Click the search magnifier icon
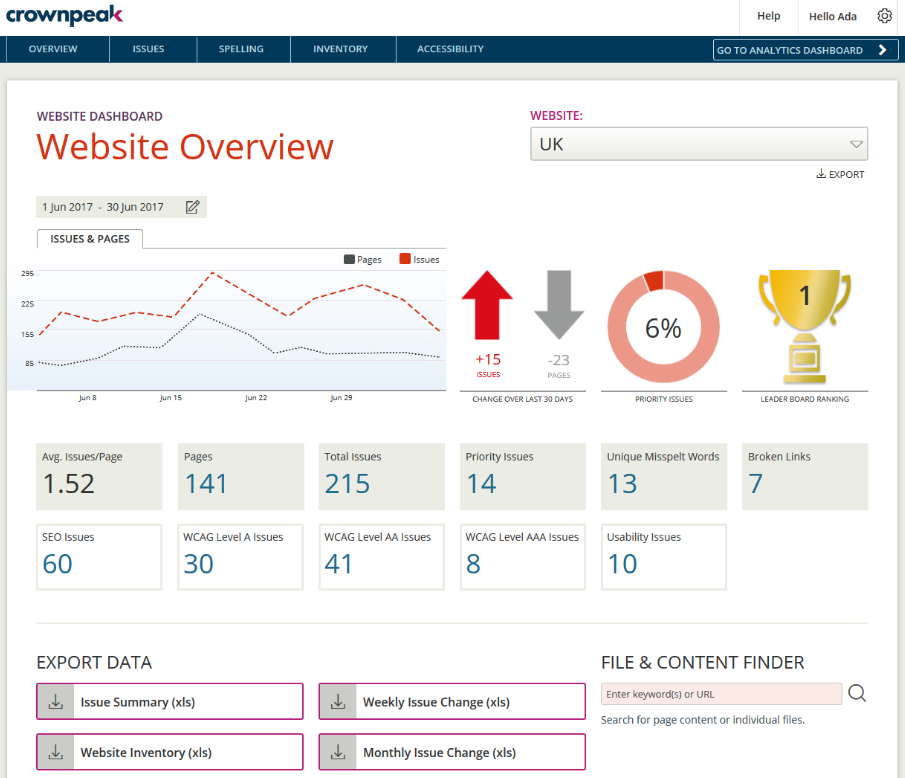Screen dimensions: 905x778 point(857,694)
